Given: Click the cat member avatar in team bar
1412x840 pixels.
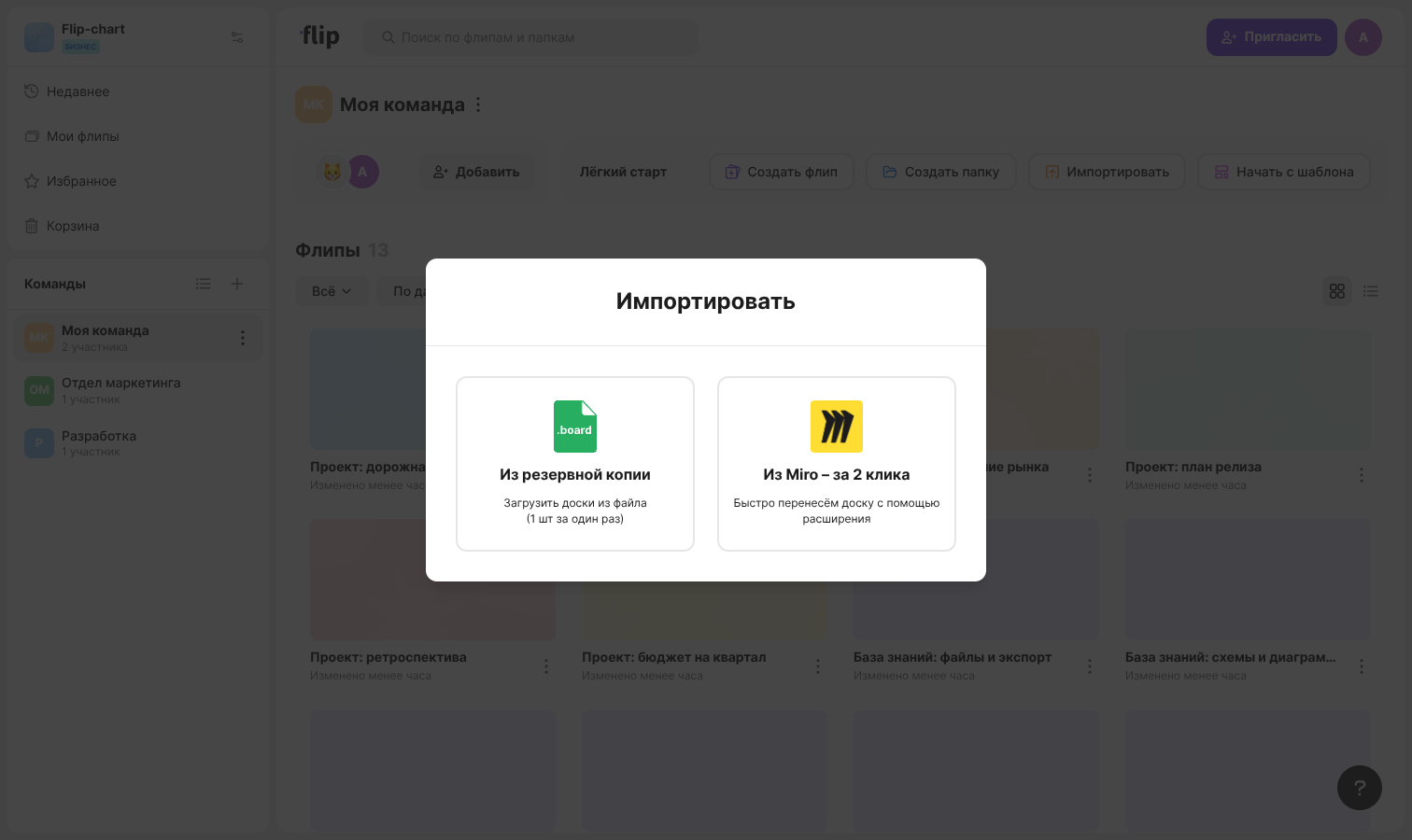Looking at the screenshot, I should 332,172.
